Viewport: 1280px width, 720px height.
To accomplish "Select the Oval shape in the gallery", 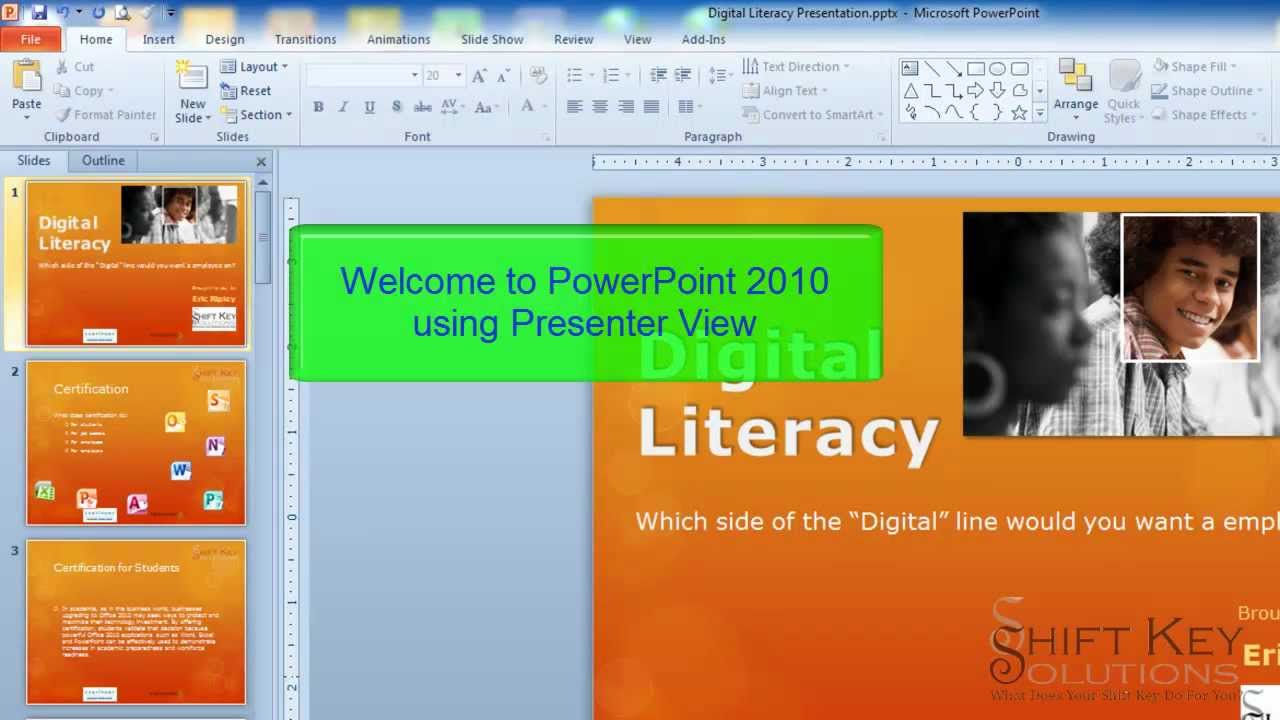I will coord(998,69).
